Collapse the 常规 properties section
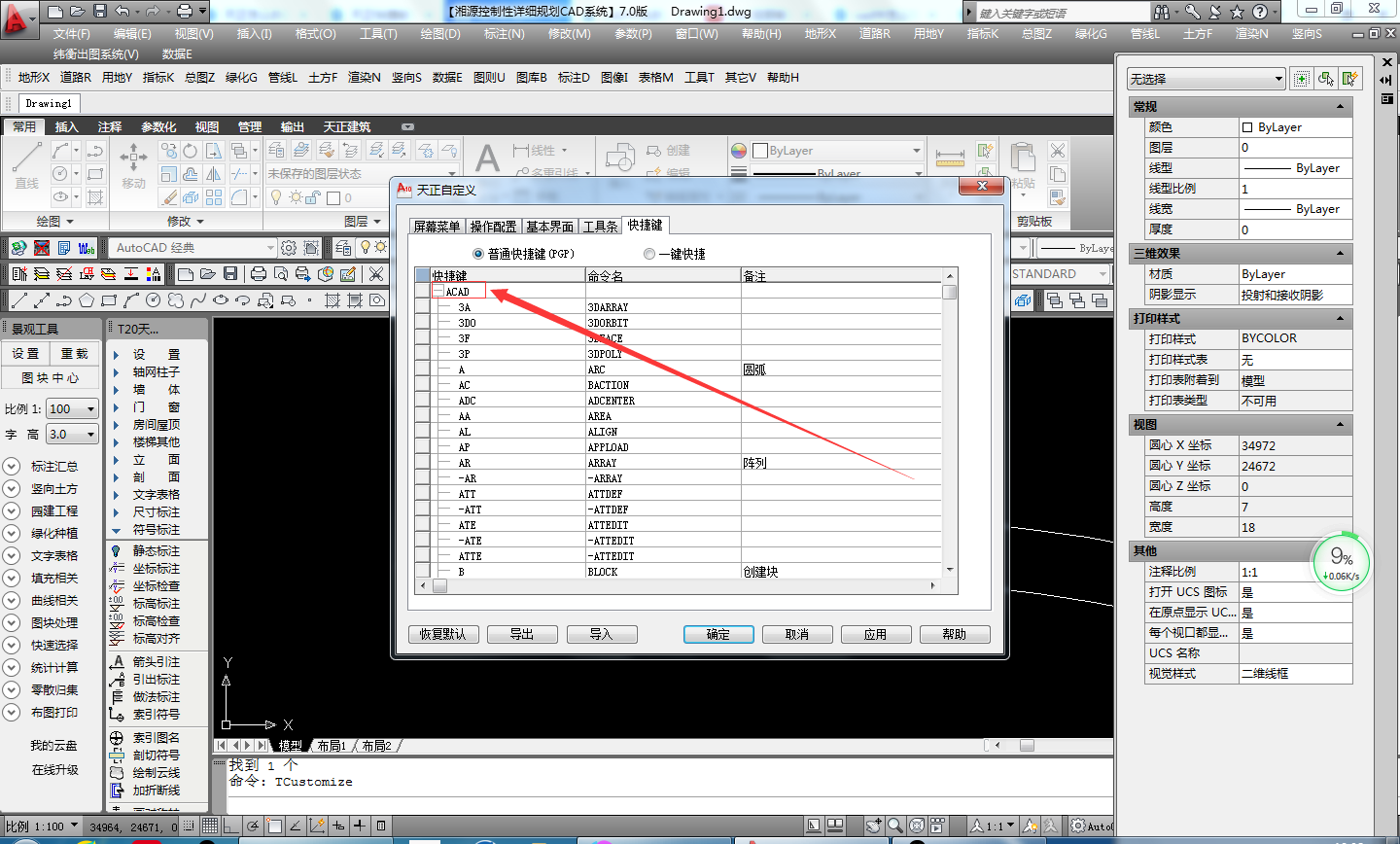This screenshot has height=844, width=1400. click(x=1341, y=107)
